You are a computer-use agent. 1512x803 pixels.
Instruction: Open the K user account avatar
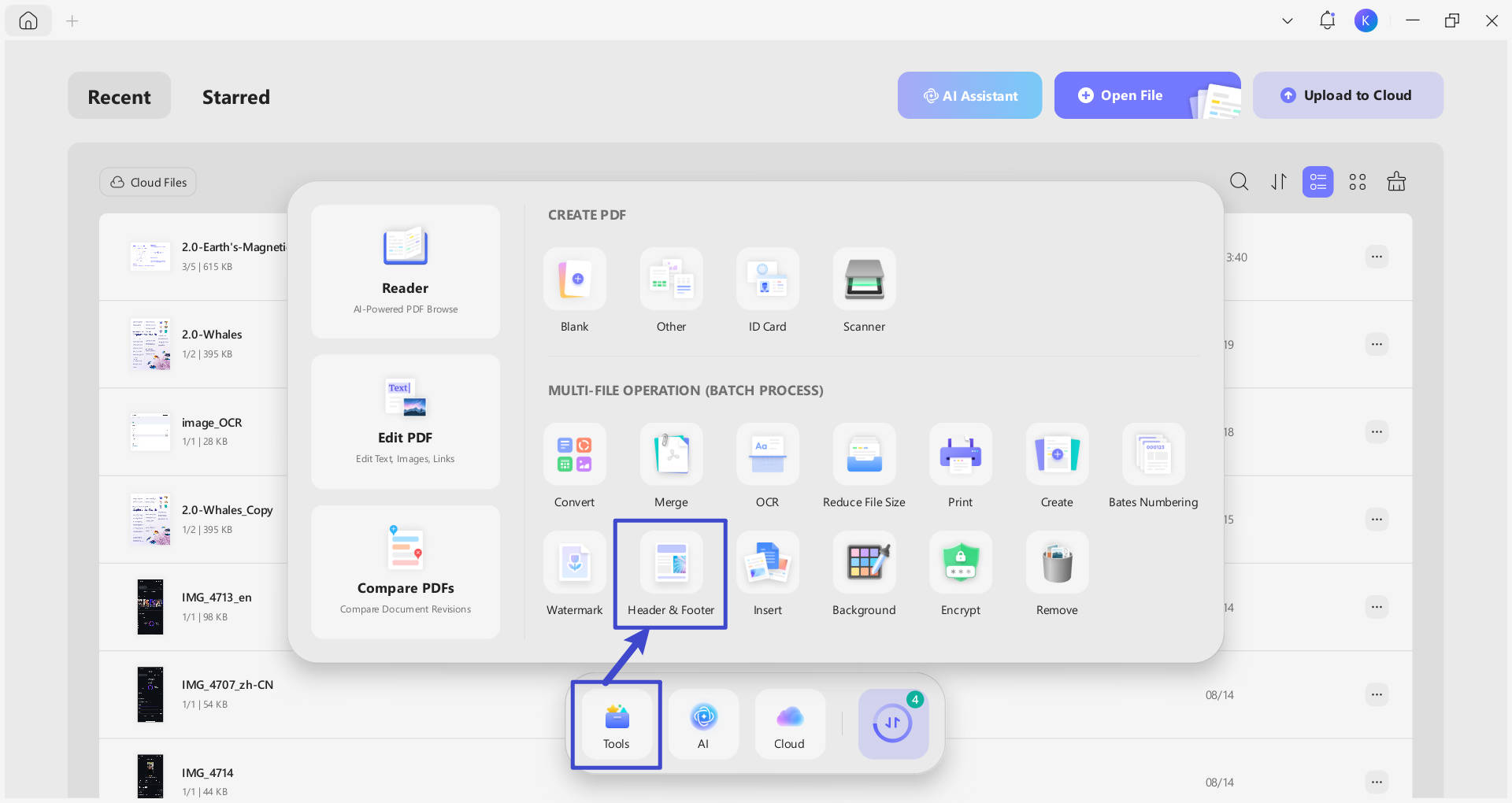pyautogui.click(x=1366, y=20)
